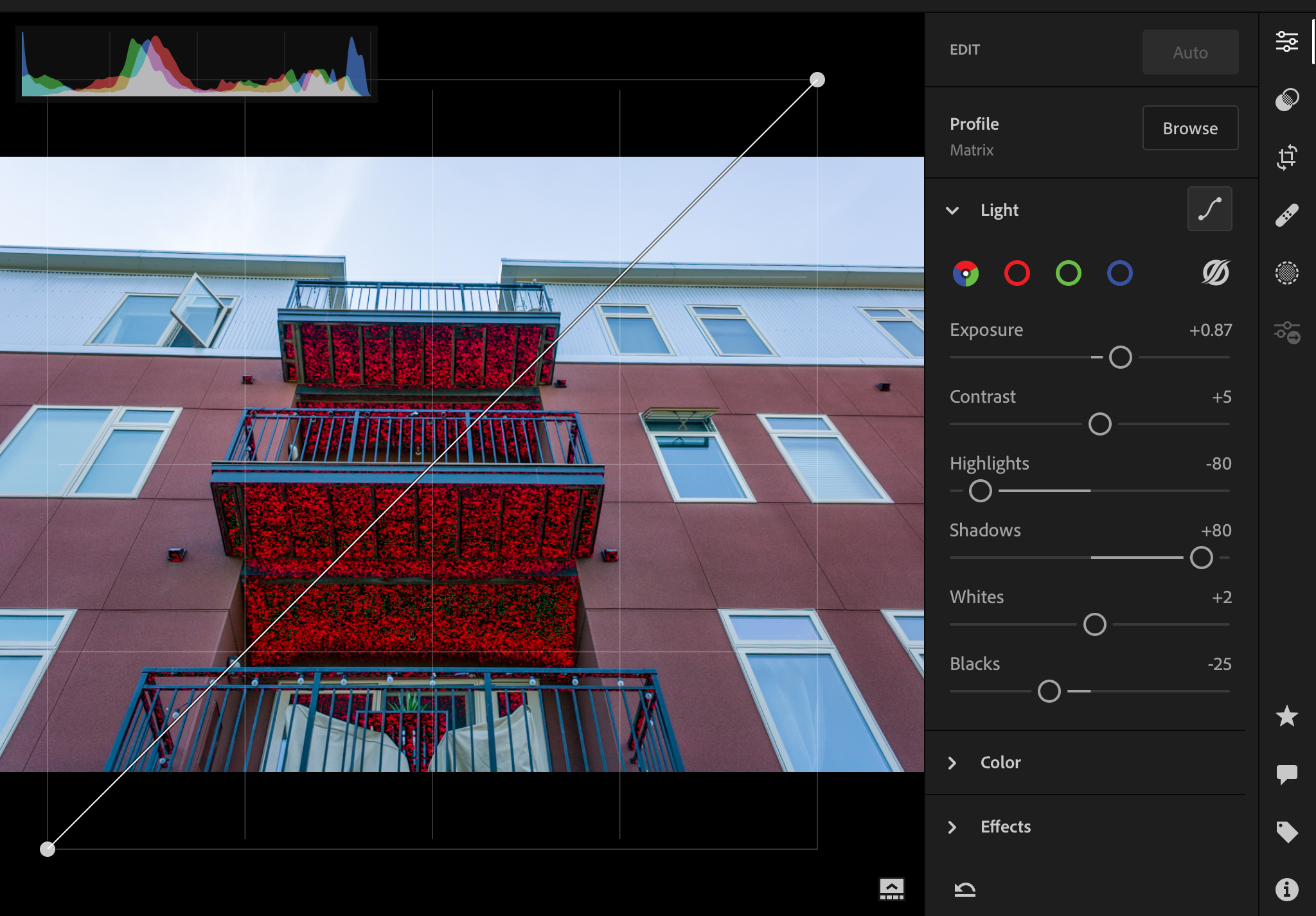This screenshot has height=916, width=1316.
Task: Open the Edit sliders panel icon
Action: click(1286, 42)
